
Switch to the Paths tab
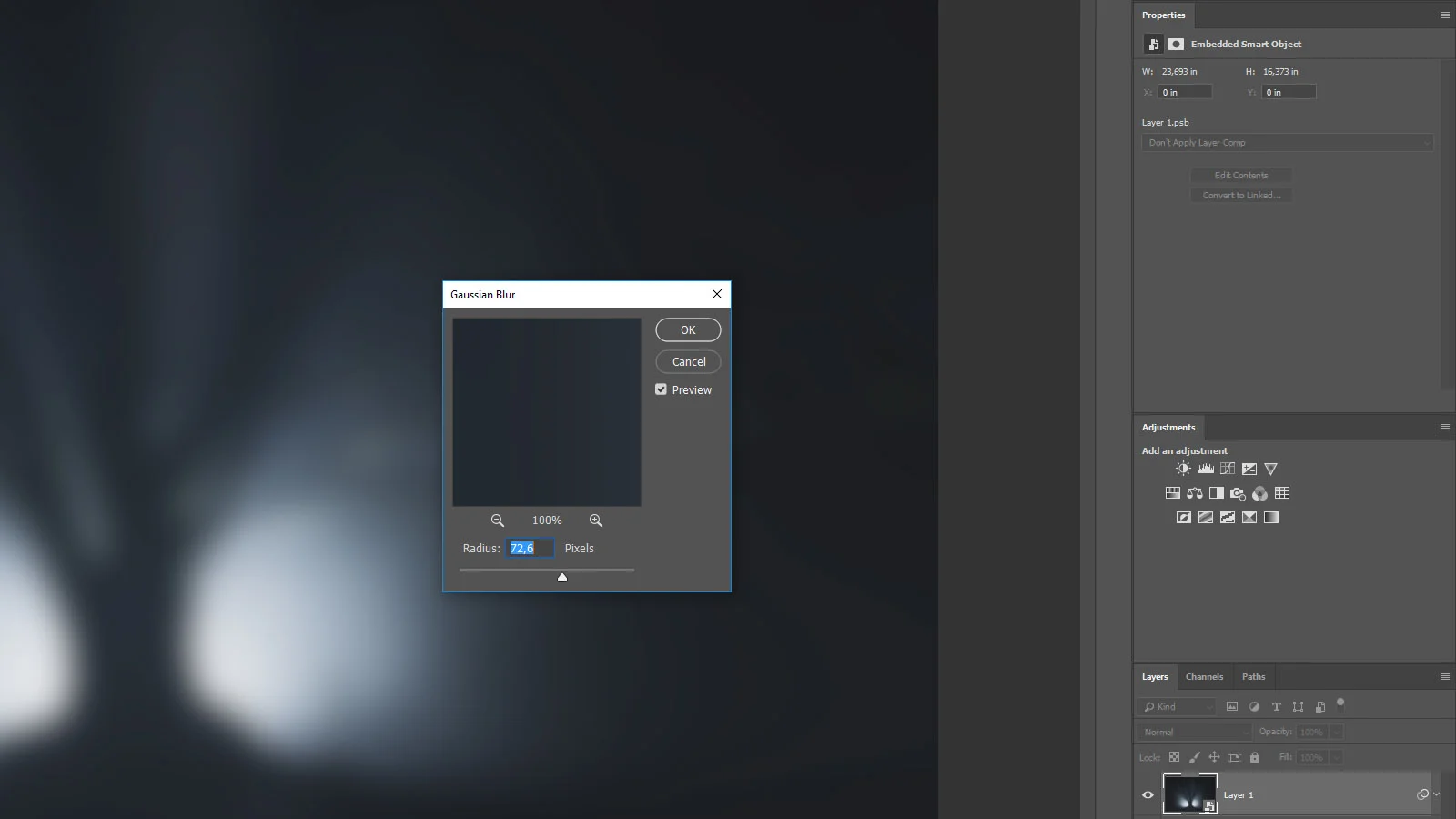click(x=1254, y=676)
